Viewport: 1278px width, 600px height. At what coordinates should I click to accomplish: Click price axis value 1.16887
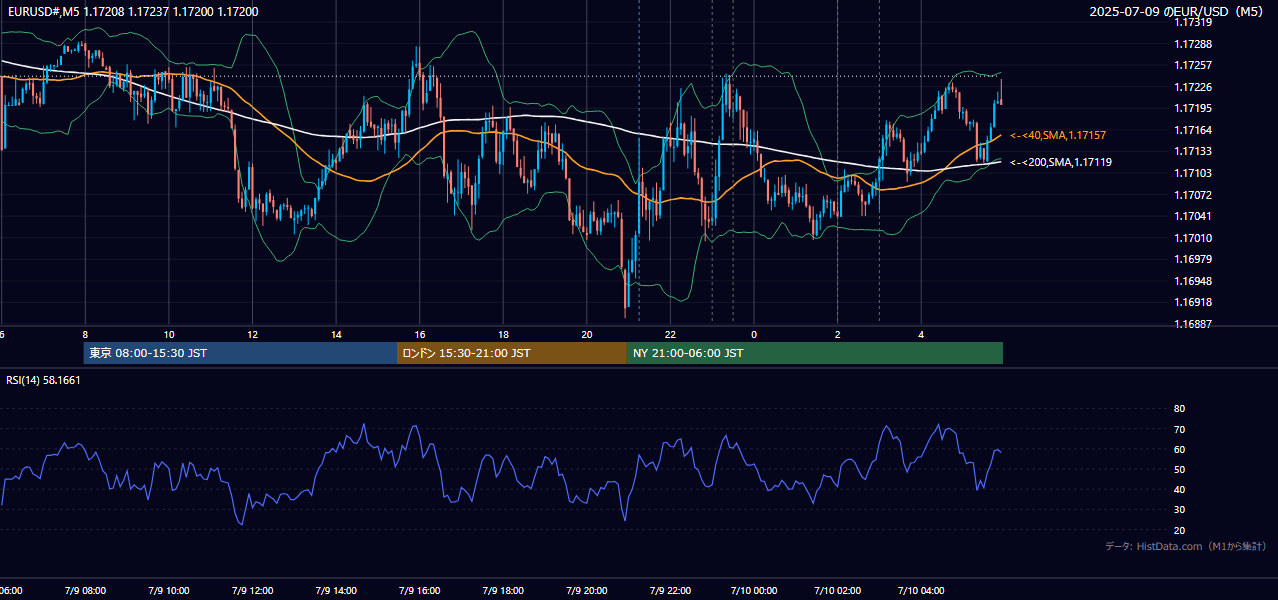(1193, 324)
